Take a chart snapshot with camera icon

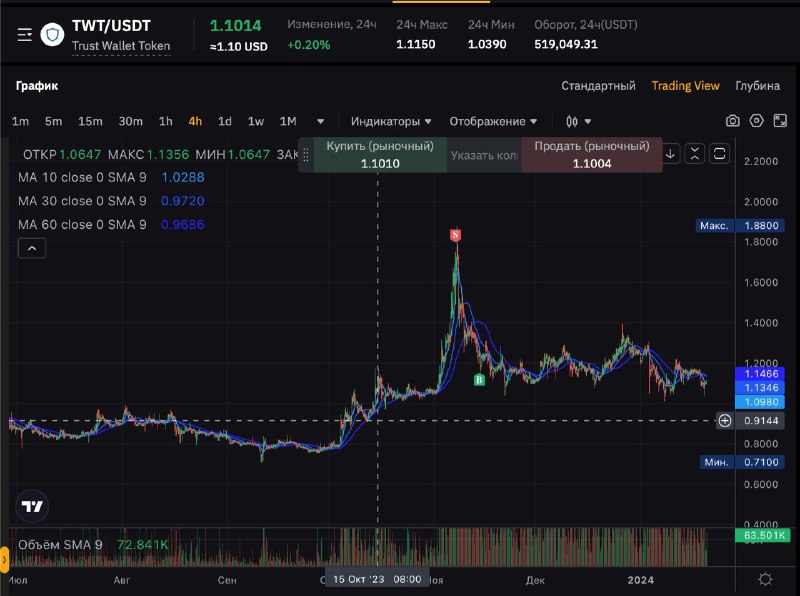[x=733, y=121]
